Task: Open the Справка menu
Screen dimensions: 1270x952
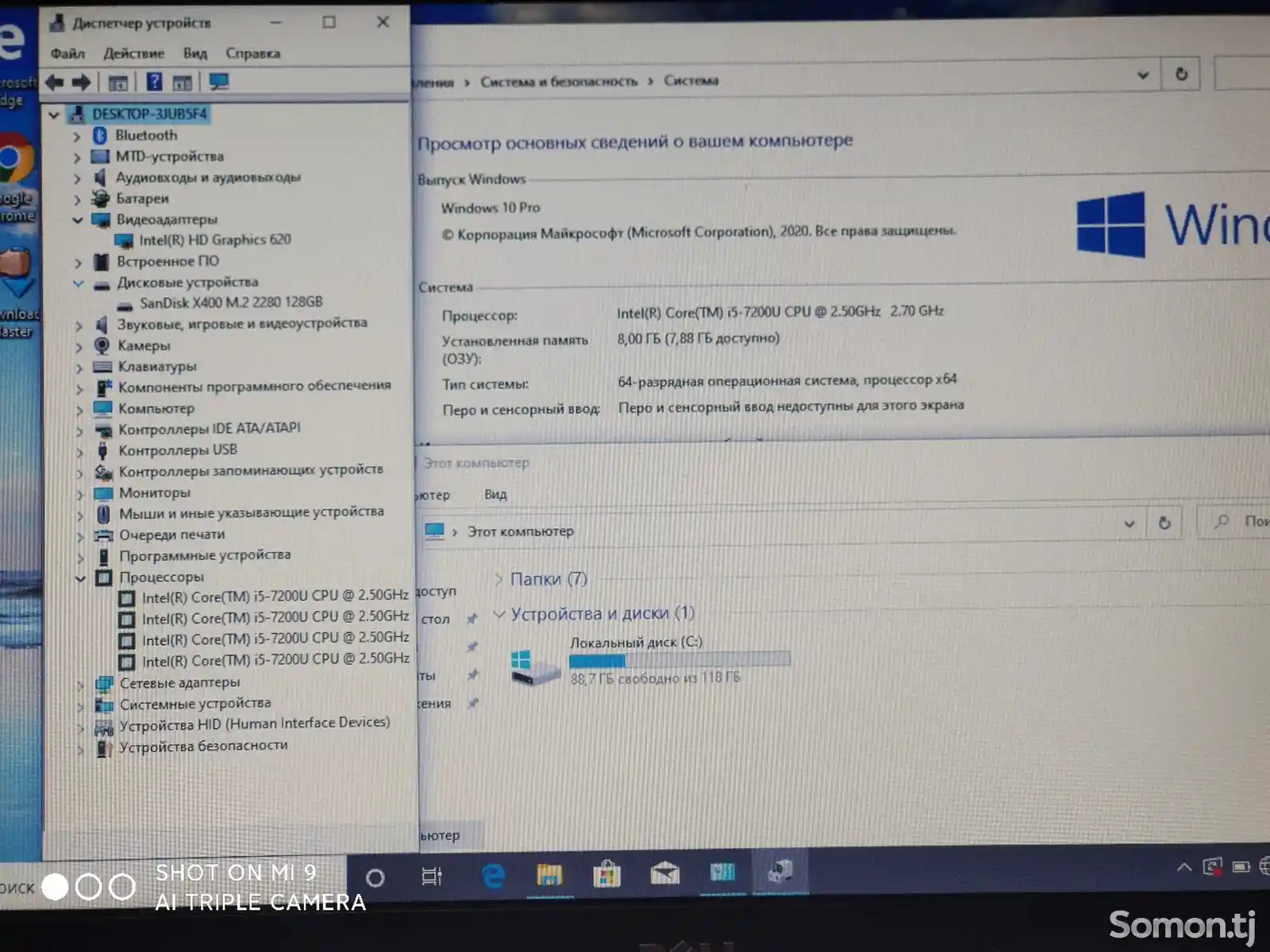Action: (x=252, y=54)
